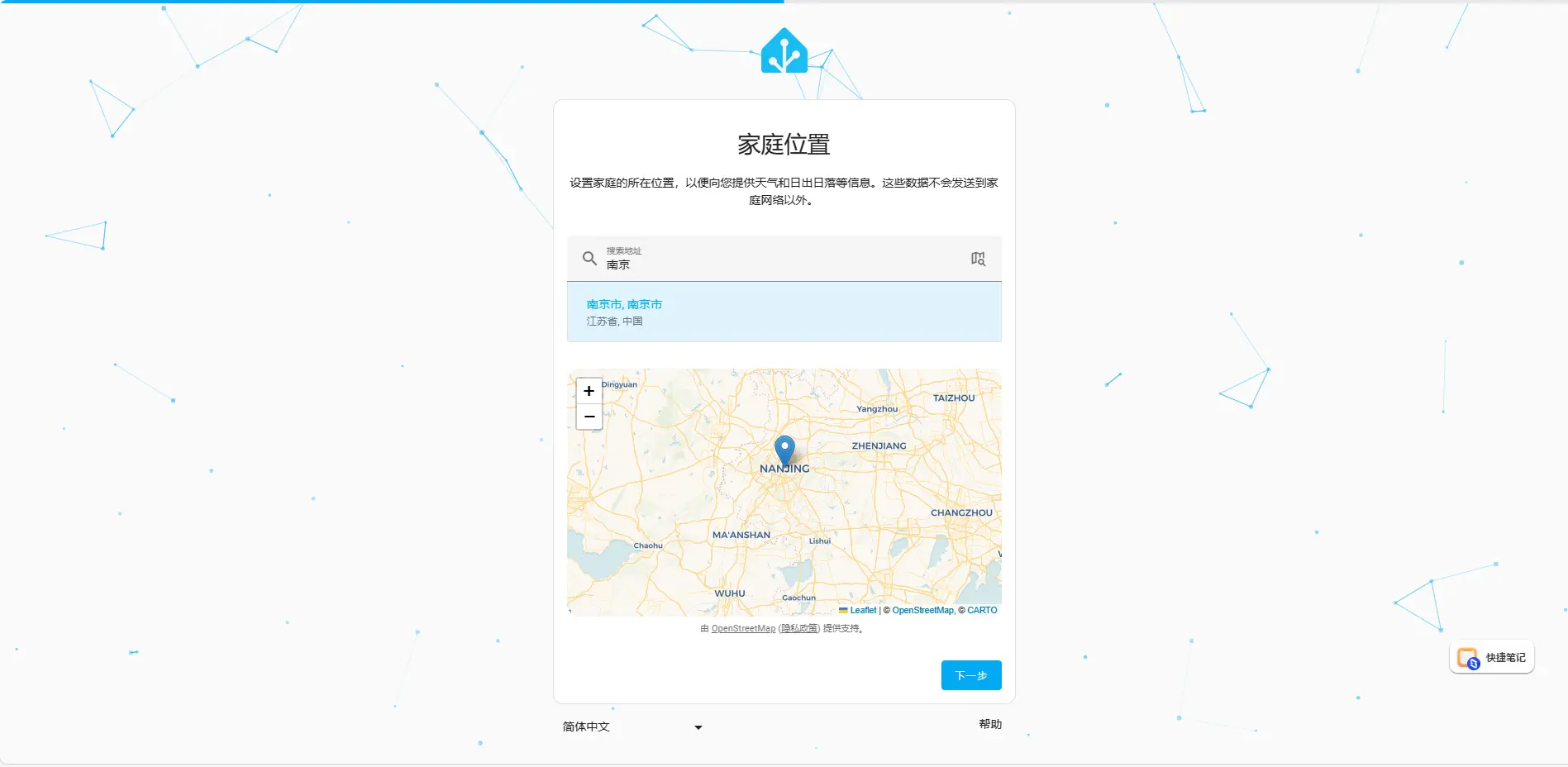The width and height of the screenshot is (1568, 767).
Task: Click WUHU on the map
Action: click(730, 593)
